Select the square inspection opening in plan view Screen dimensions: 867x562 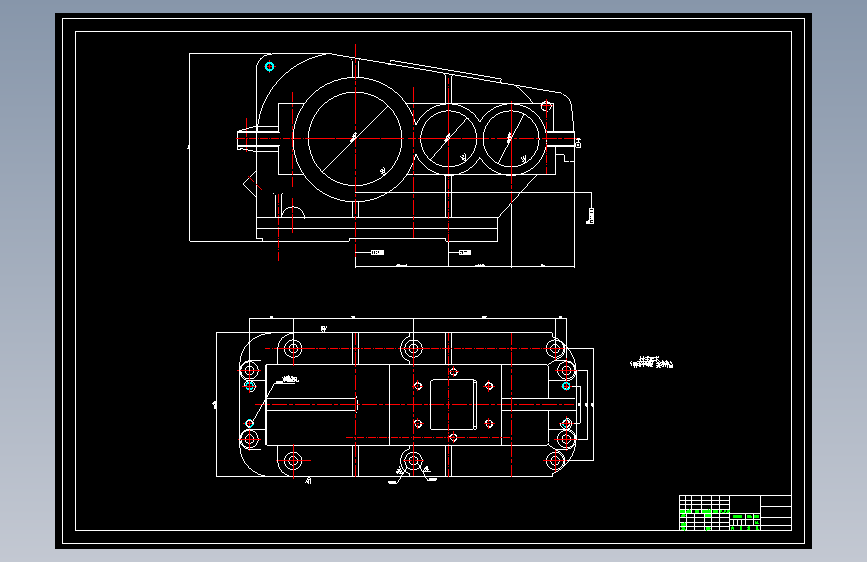click(453, 404)
